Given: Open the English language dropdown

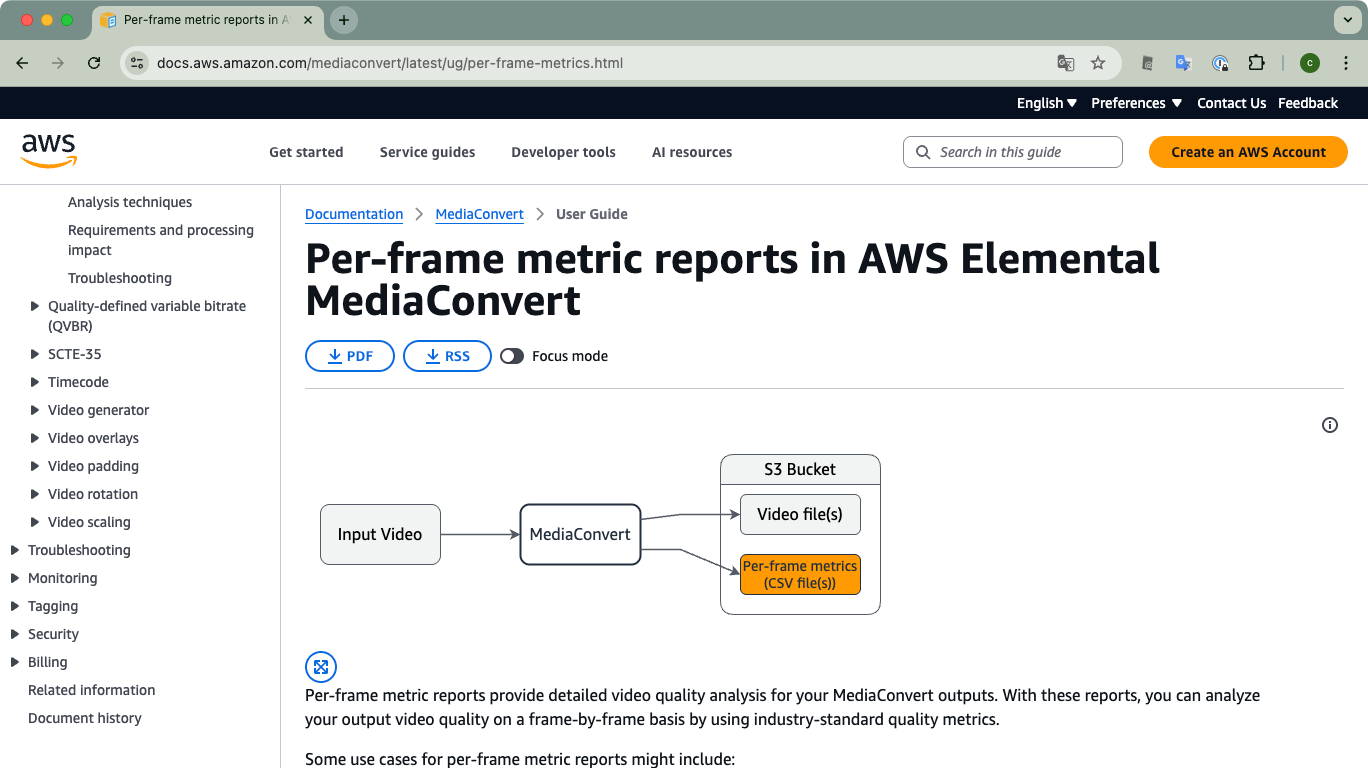Looking at the screenshot, I should pyautogui.click(x=1047, y=103).
